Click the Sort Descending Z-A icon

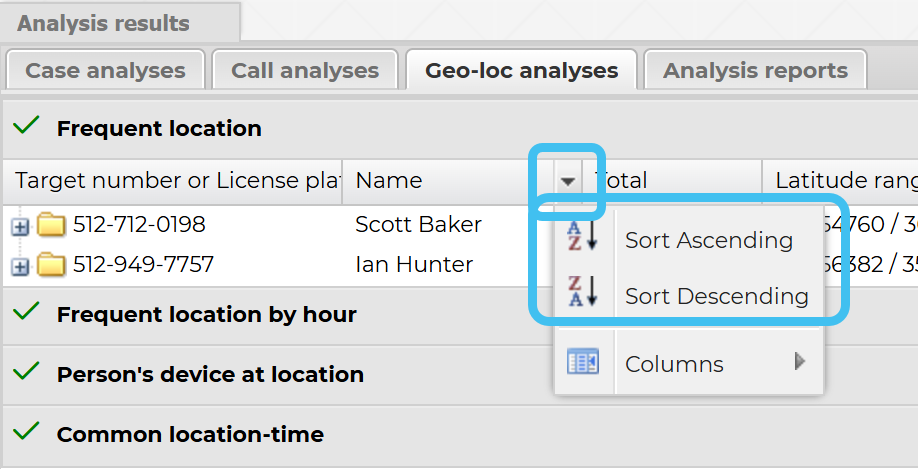[581, 296]
